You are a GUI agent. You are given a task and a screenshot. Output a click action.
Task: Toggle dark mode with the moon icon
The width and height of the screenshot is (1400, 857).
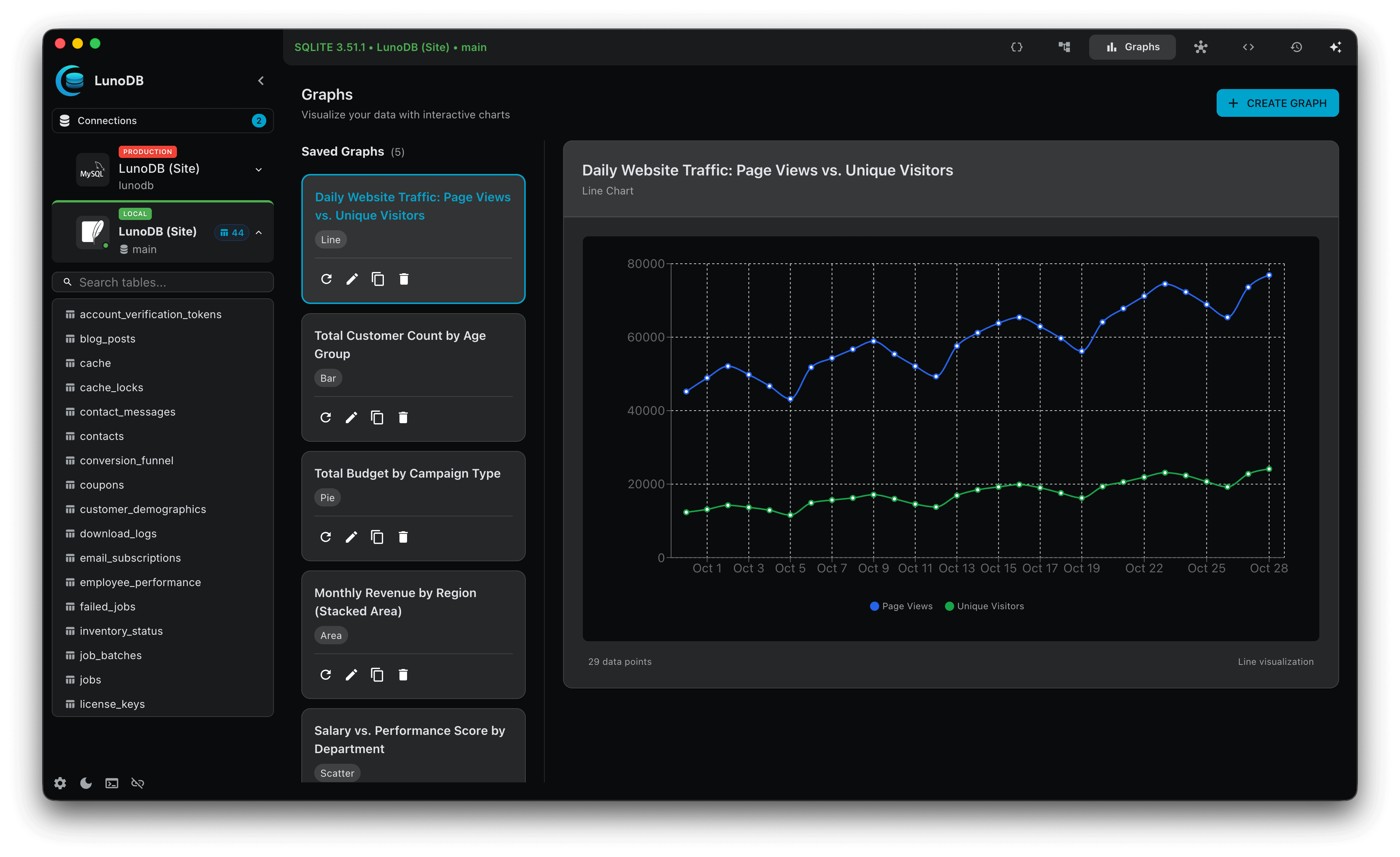tap(85, 782)
